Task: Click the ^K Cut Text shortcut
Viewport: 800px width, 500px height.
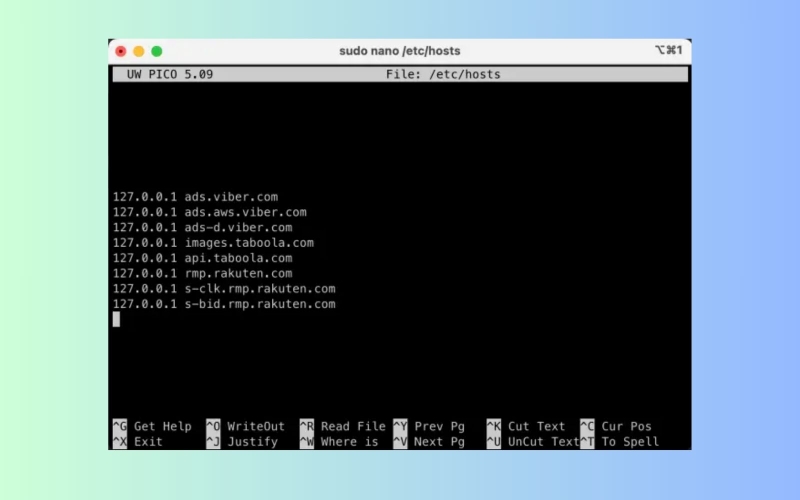Action: coord(526,427)
